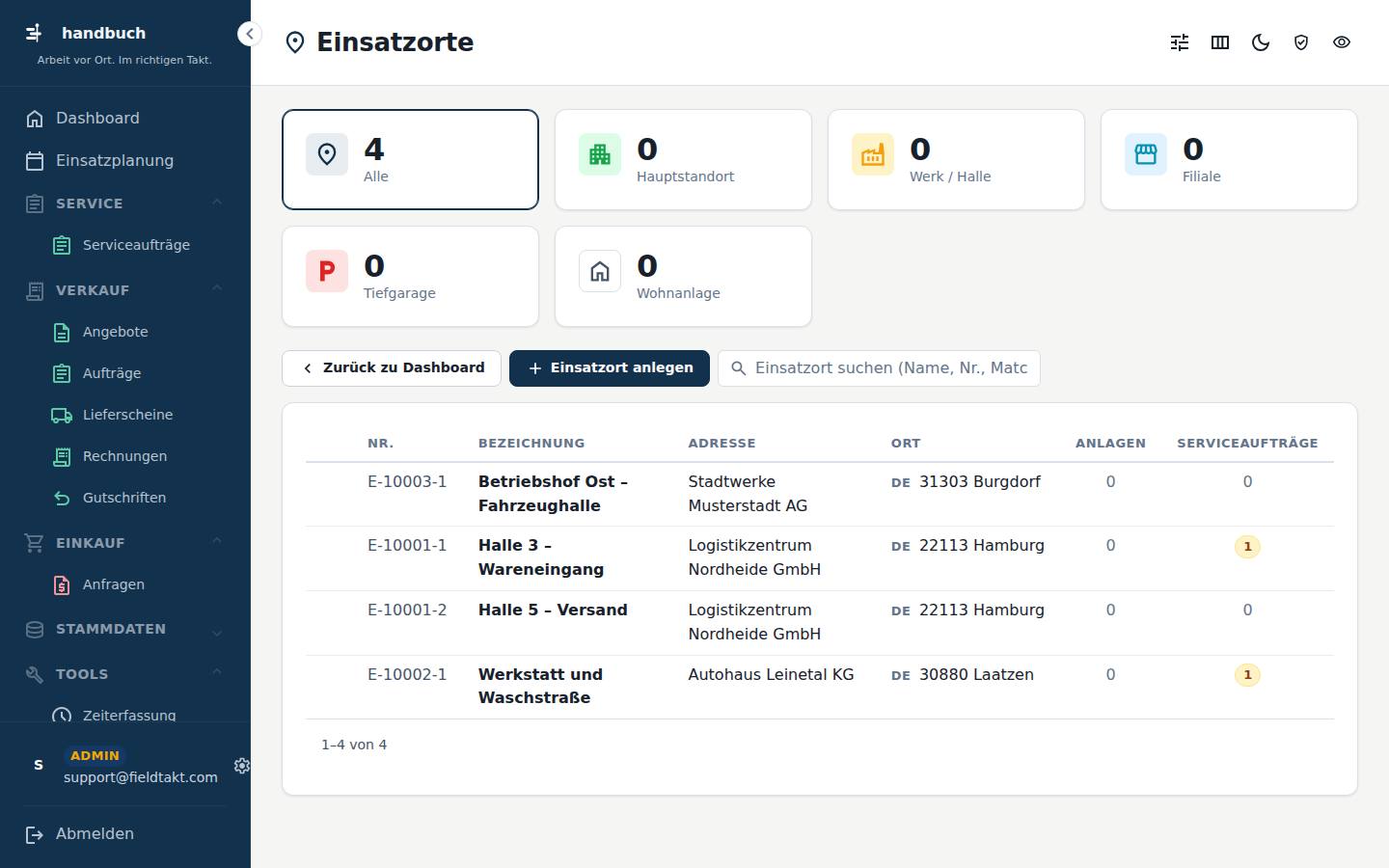
Task: Filter by Werk / Halle card
Action: (x=956, y=159)
